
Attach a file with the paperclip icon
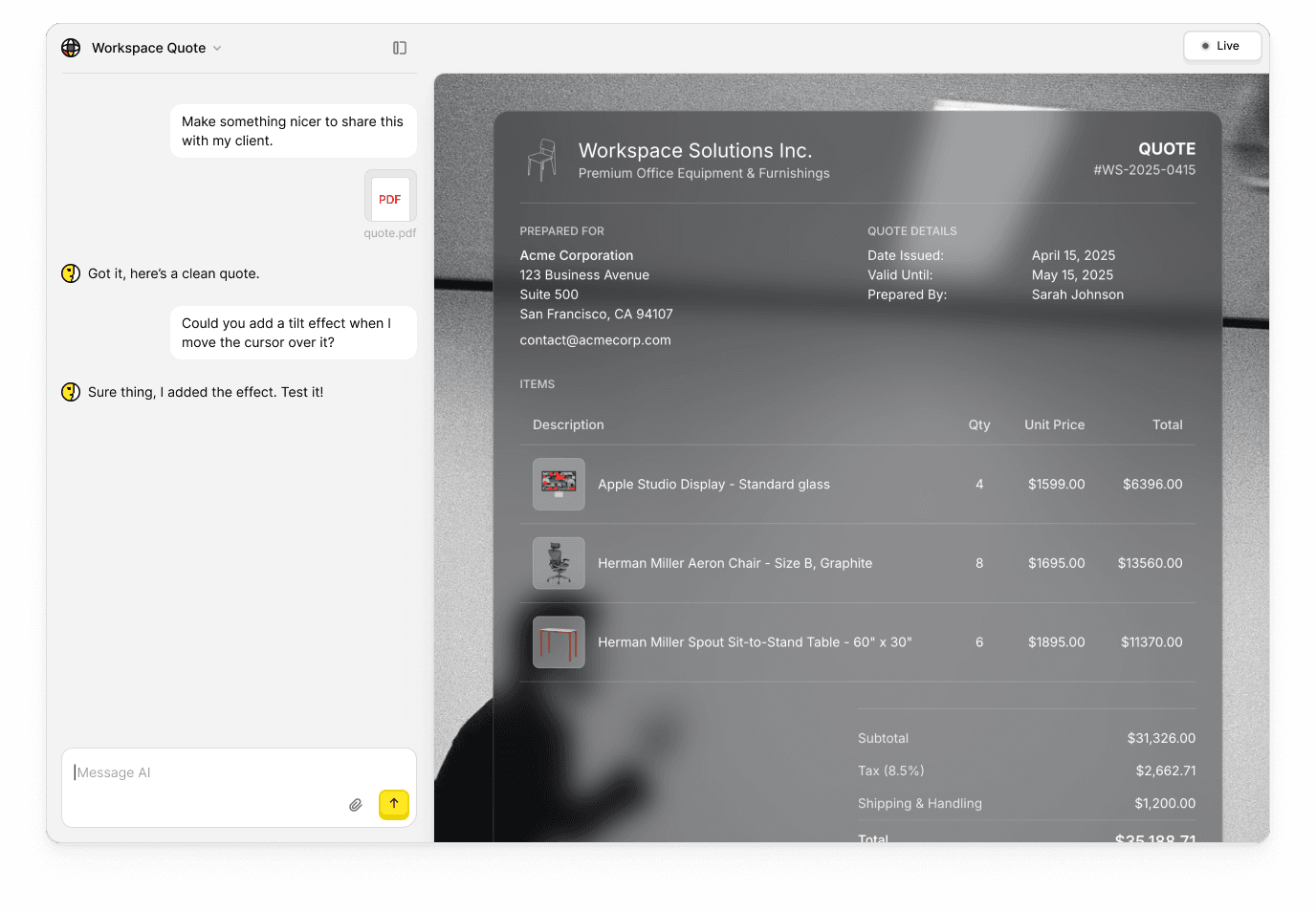pos(356,805)
